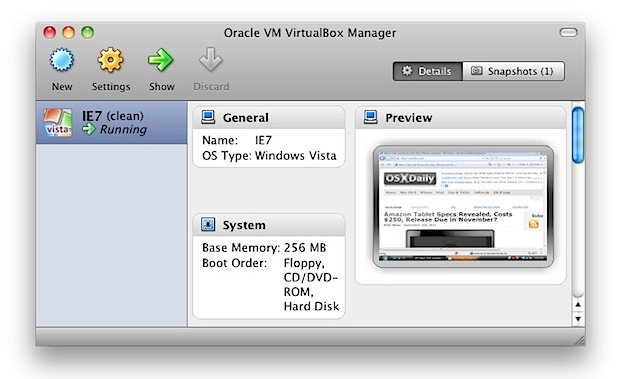Click the System section chip icon
The height and width of the screenshot is (379, 620).
click(x=208, y=224)
